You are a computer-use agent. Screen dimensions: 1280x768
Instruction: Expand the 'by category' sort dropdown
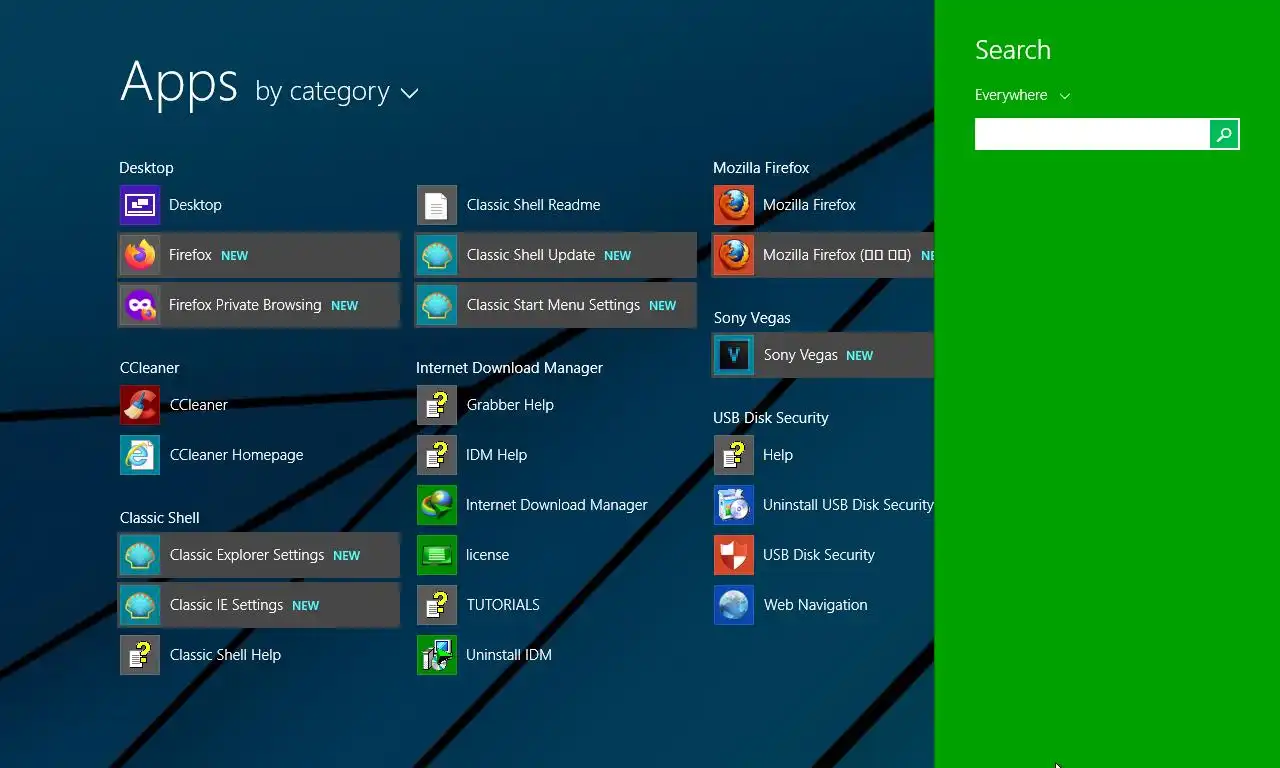pyautogui.click(x=336, y=92)
